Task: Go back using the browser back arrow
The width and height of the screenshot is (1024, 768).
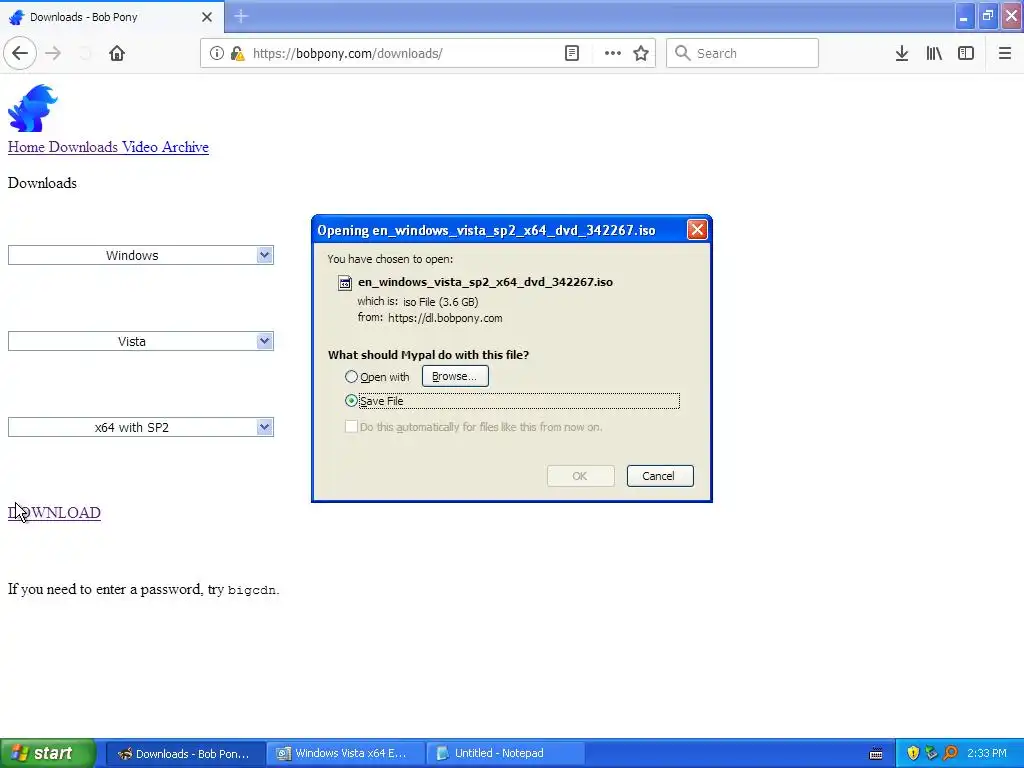Action: [20, 53]
